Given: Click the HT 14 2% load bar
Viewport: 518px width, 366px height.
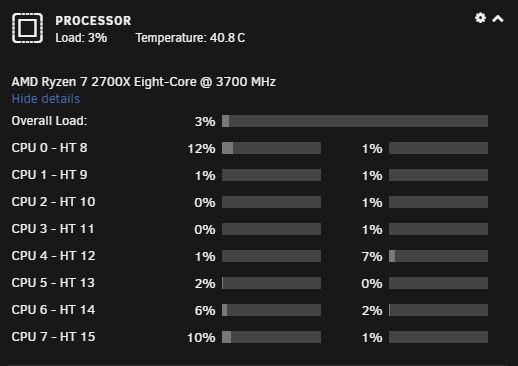Looking at the screenshot, I should click(x=438, y=310).
